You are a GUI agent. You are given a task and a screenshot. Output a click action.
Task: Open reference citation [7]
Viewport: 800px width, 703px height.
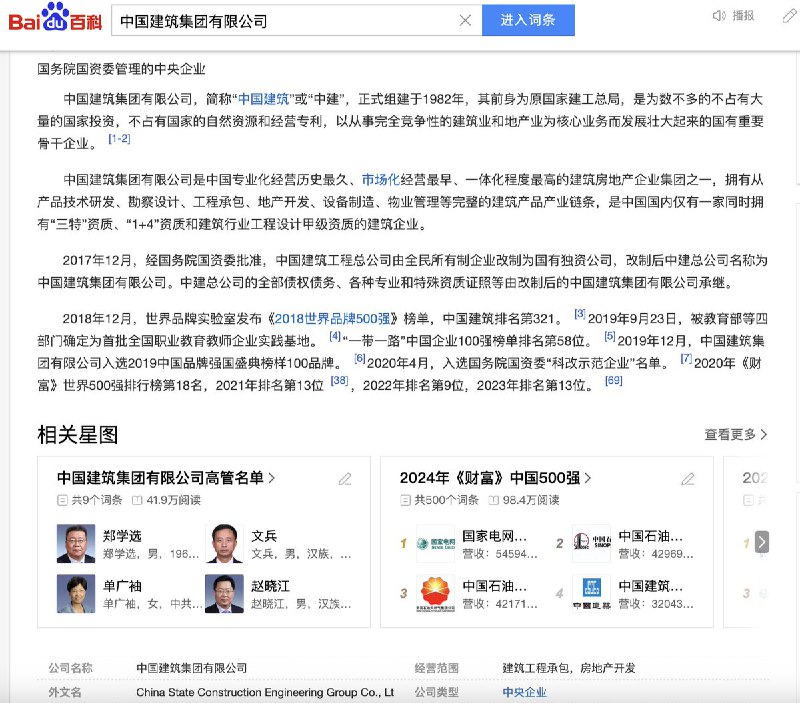pyautogui.click(x=686, y=359)
